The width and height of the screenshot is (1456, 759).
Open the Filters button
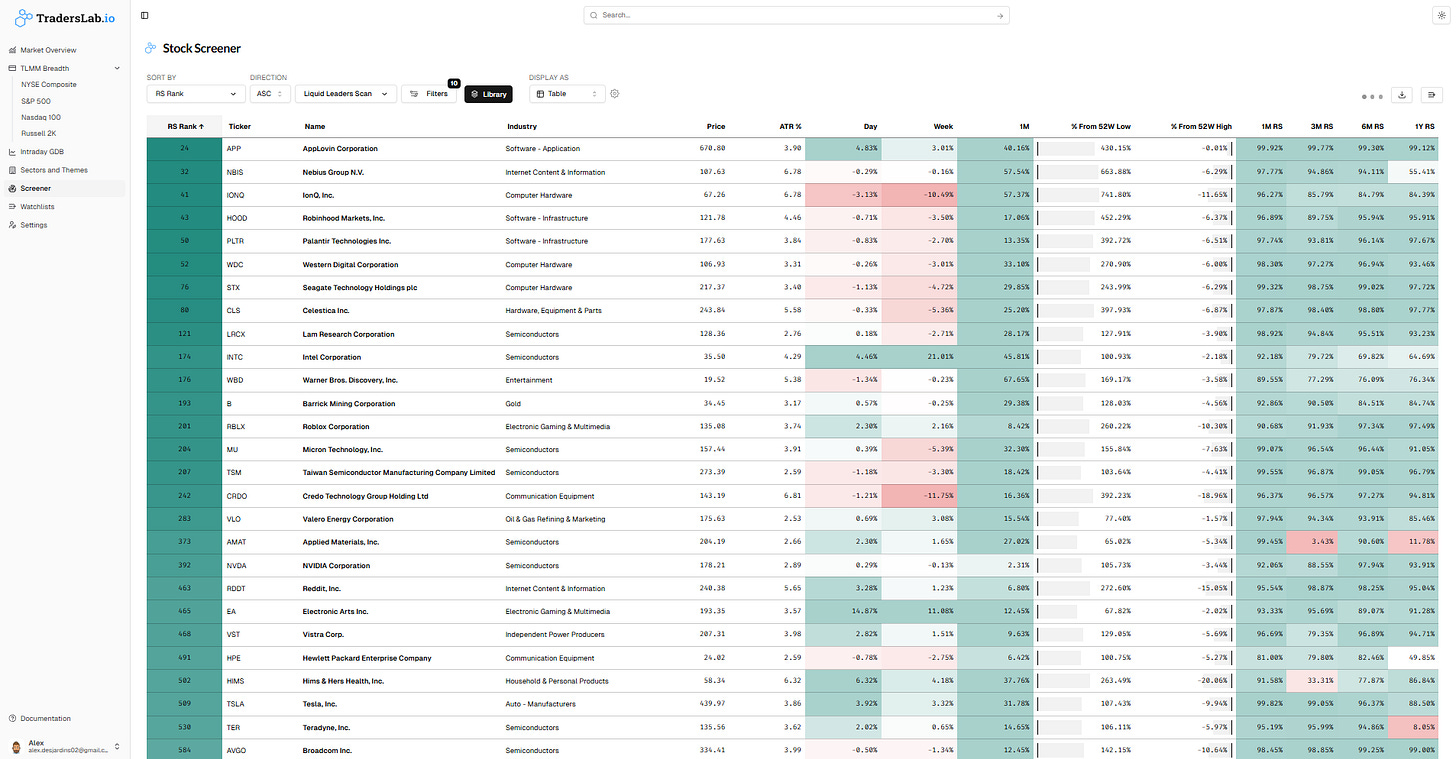(x=429, y=94)
